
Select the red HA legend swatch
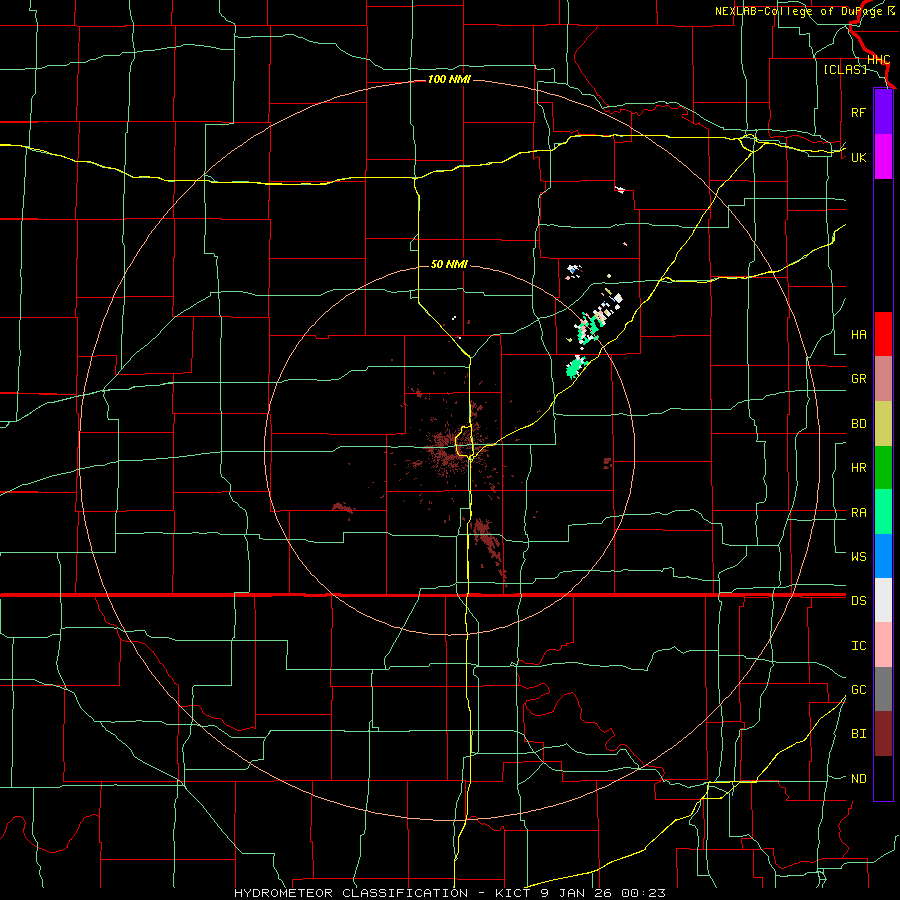tap(883, 334)
